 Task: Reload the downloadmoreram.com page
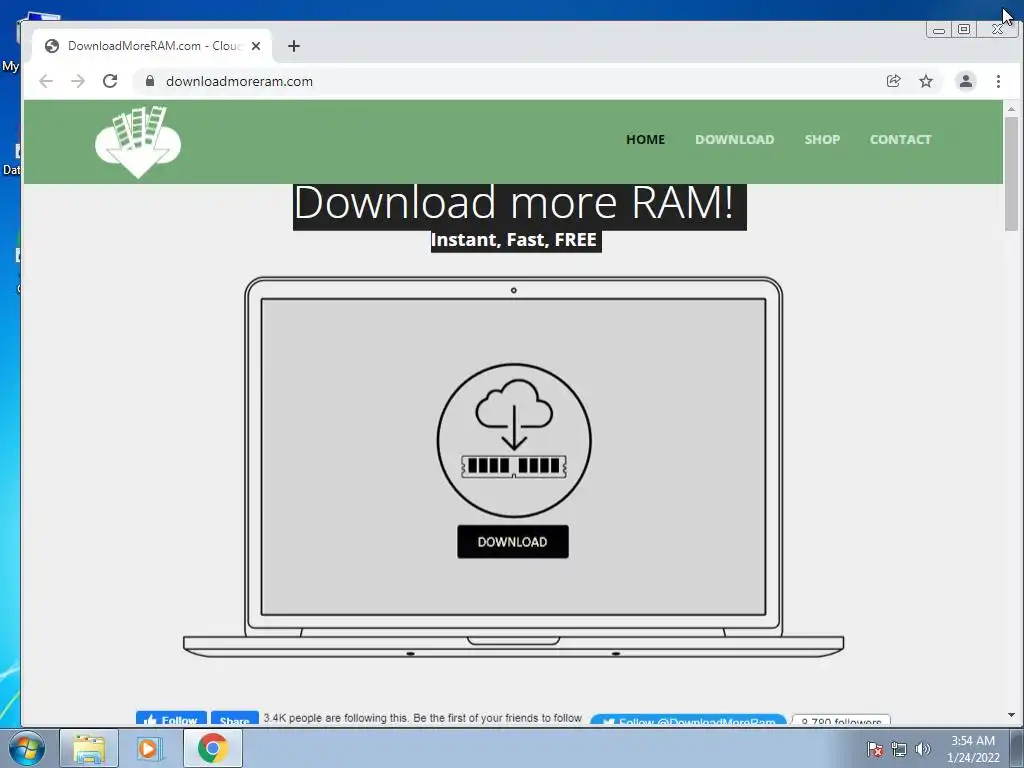pos(110,81)
